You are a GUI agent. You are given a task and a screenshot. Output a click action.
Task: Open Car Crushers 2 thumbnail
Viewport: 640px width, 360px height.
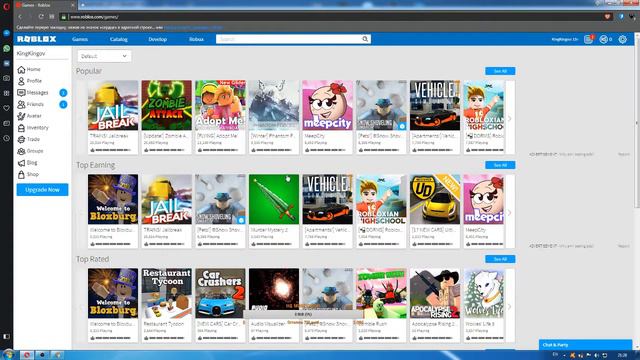(x=220, y=293)
